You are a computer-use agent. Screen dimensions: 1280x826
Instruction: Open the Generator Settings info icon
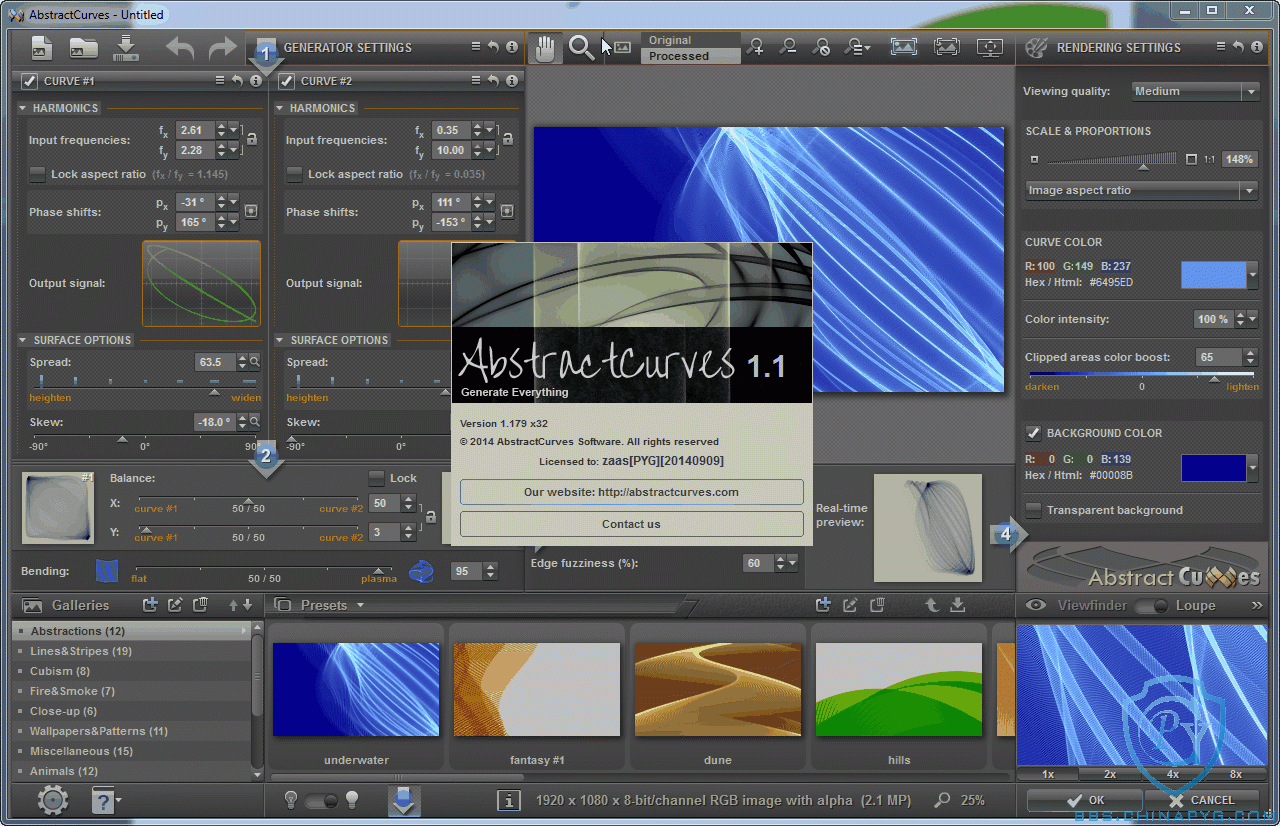(512, 47)
